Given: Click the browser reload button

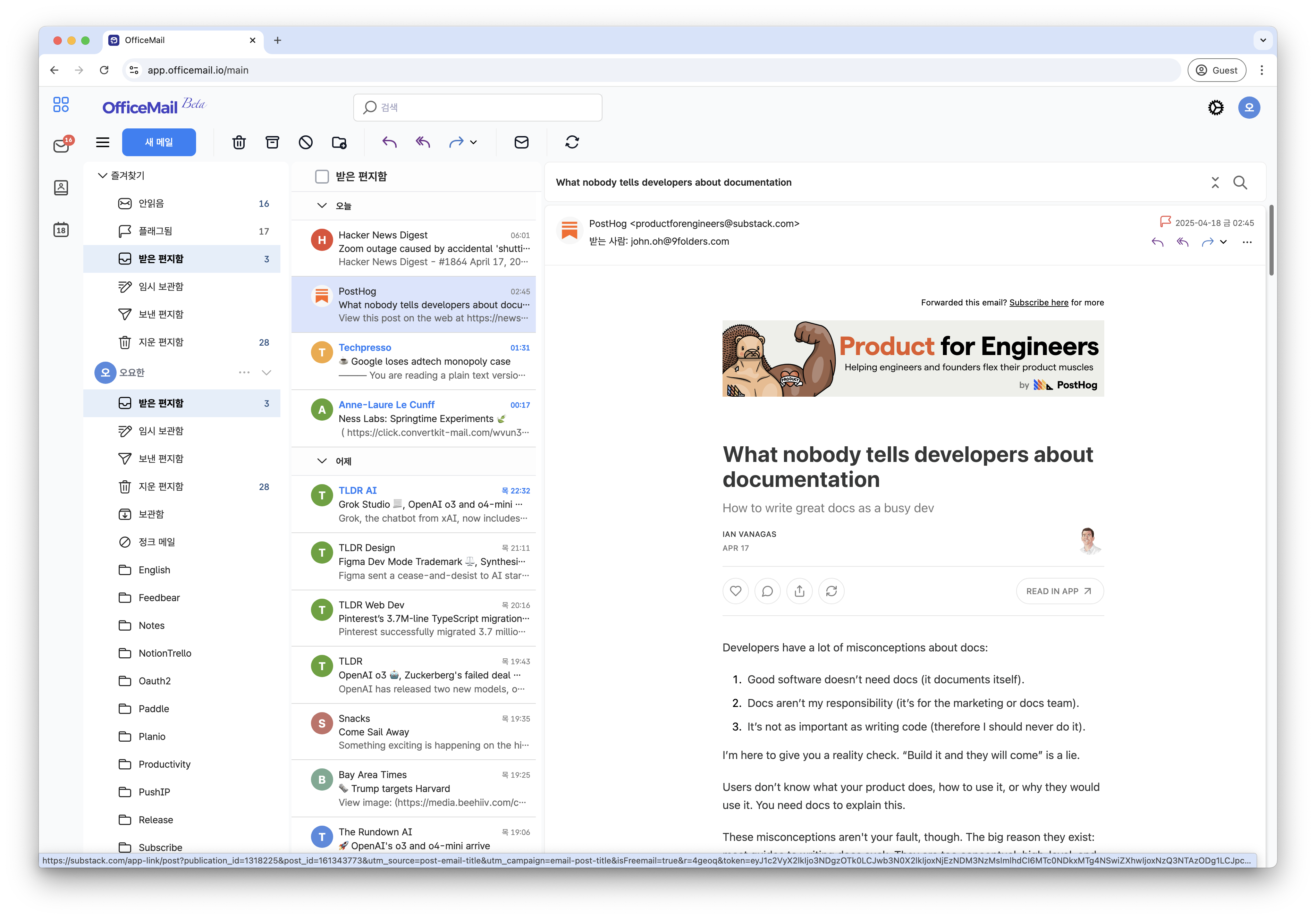Looking at the screenshot, I should click(x=104, y=70).
